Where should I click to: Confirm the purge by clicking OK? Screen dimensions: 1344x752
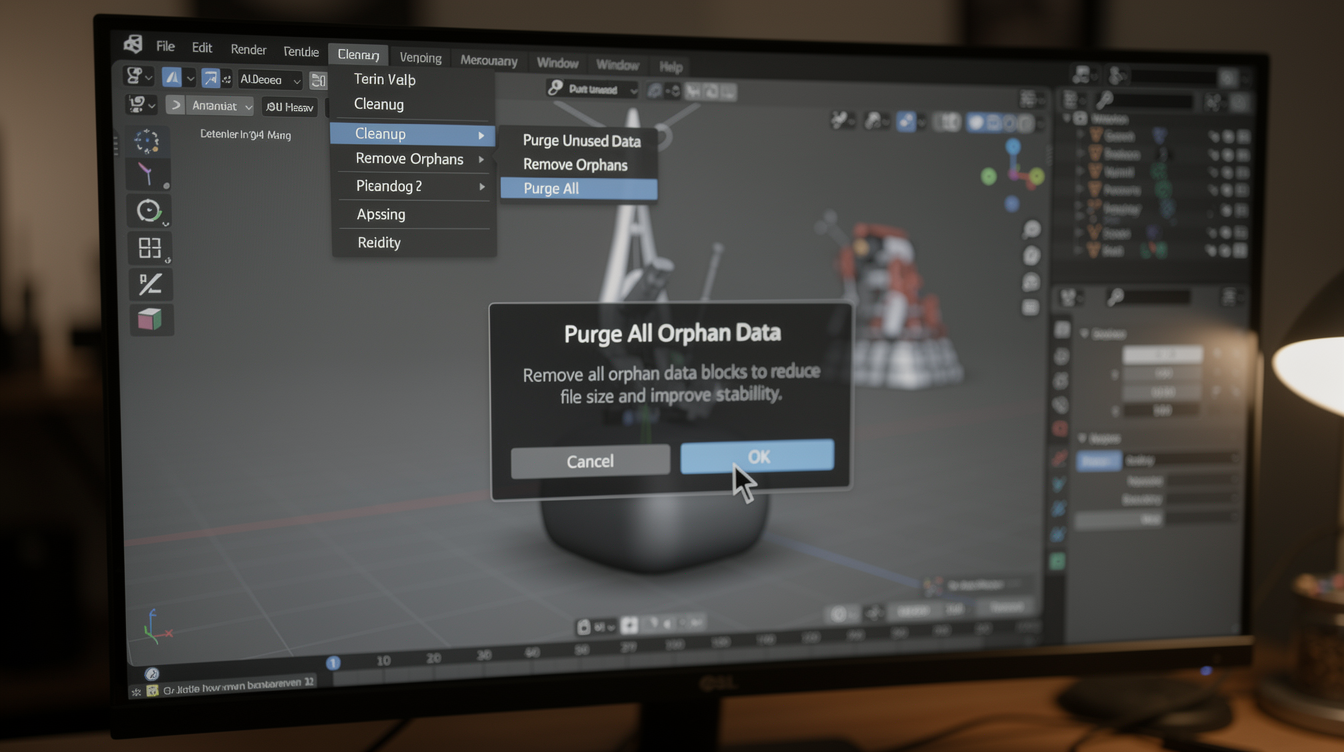[x=757, y=457]
